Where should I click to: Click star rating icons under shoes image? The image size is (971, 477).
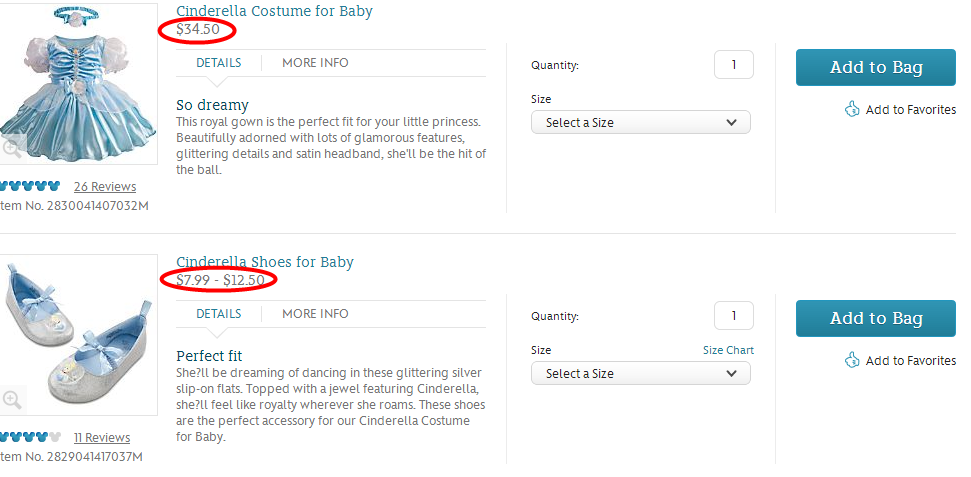30,437
